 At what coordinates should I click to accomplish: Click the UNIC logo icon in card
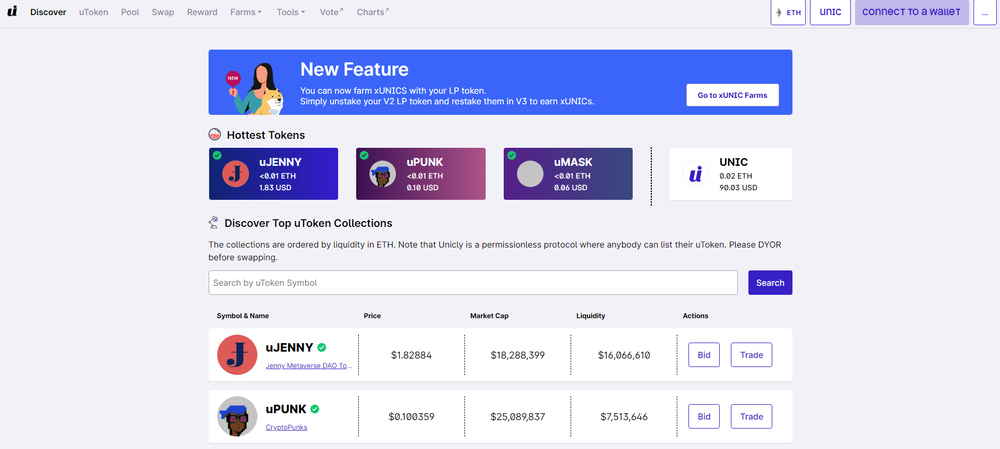[696, 174]
